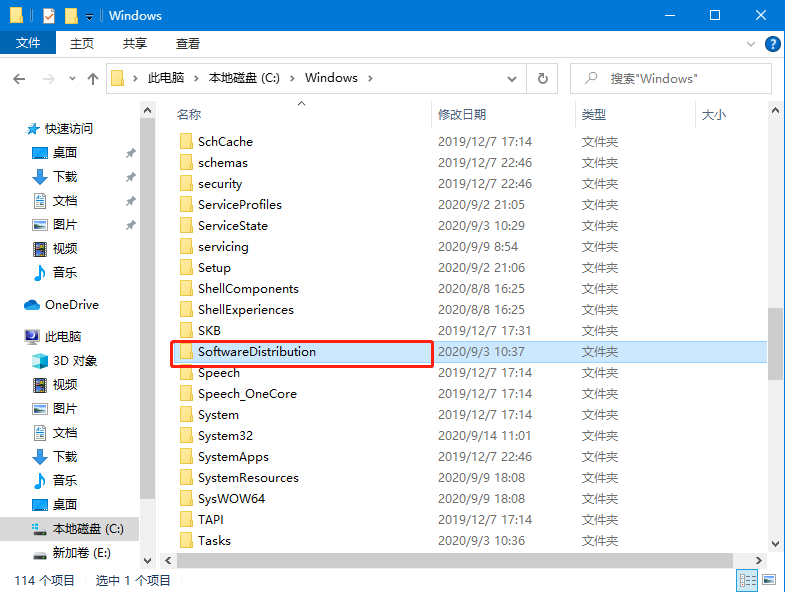Screen dimensions: 785x592
Task: Switch to large icons view
Action: [x=769, y=580]
